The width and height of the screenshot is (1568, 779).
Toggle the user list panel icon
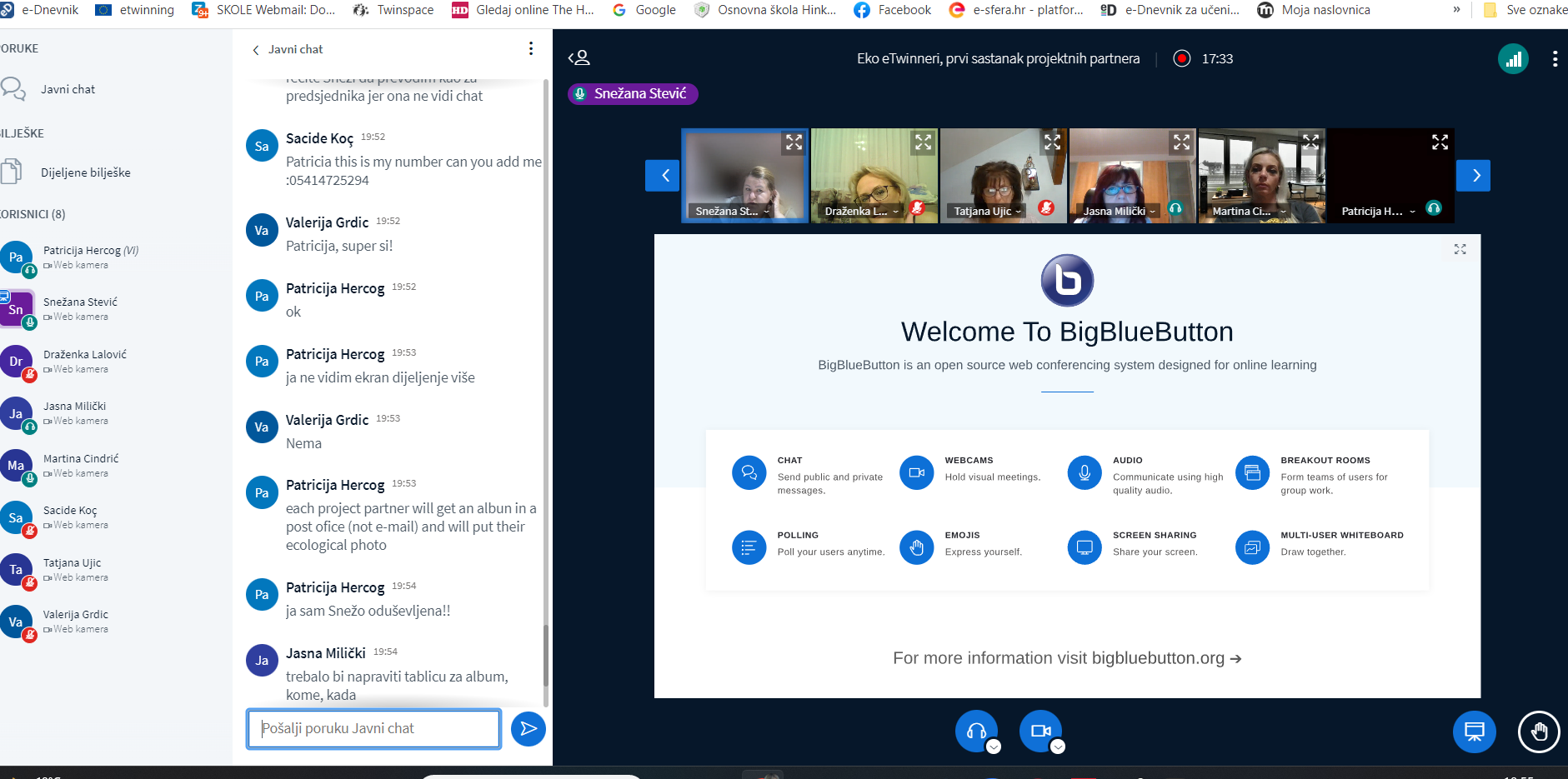pyautogui.click(x=579, y=57)
